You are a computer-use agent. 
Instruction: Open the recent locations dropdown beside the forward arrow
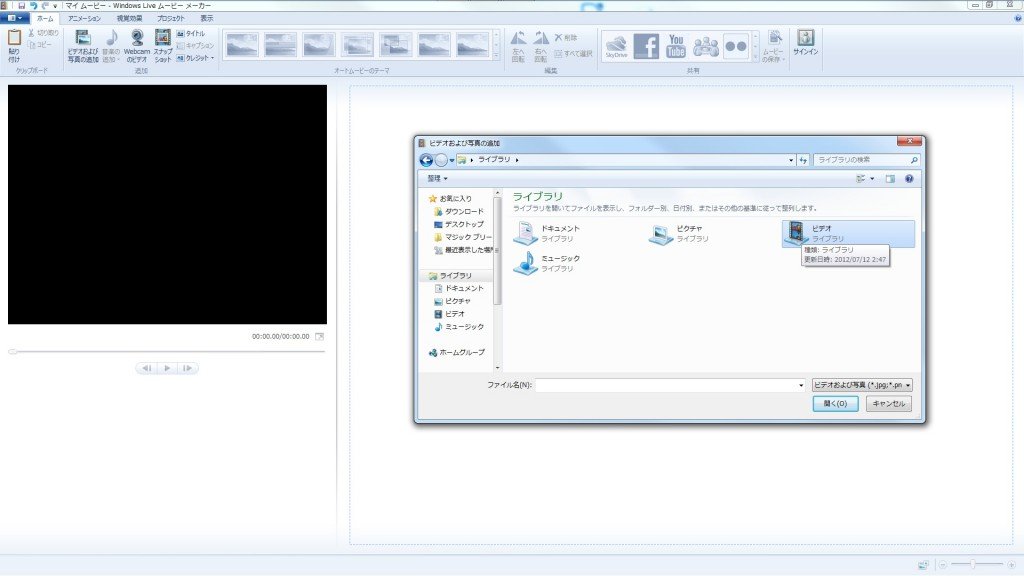tap(452, 160)
